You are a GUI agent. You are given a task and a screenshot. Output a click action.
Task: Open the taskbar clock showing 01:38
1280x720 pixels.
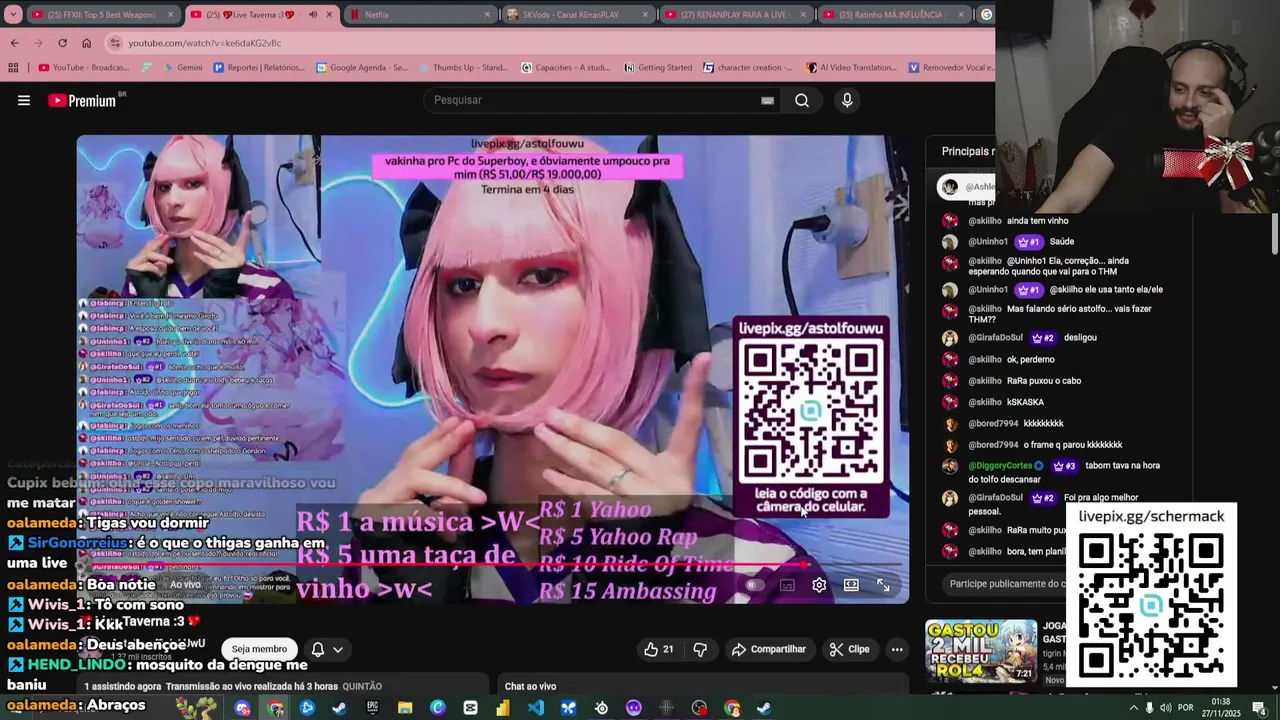pos(1220,708)
